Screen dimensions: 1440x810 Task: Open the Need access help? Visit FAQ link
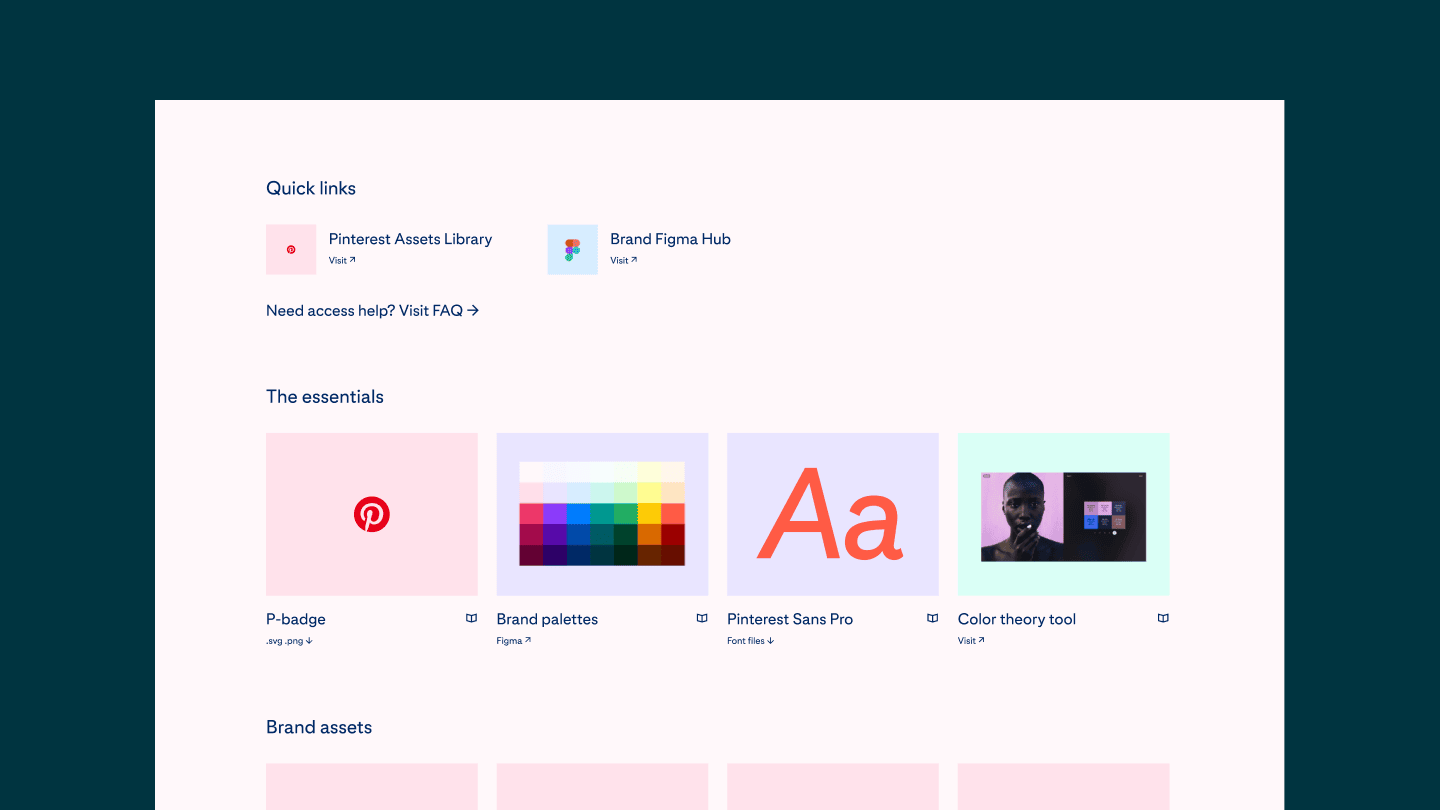[x=372, y=311]
